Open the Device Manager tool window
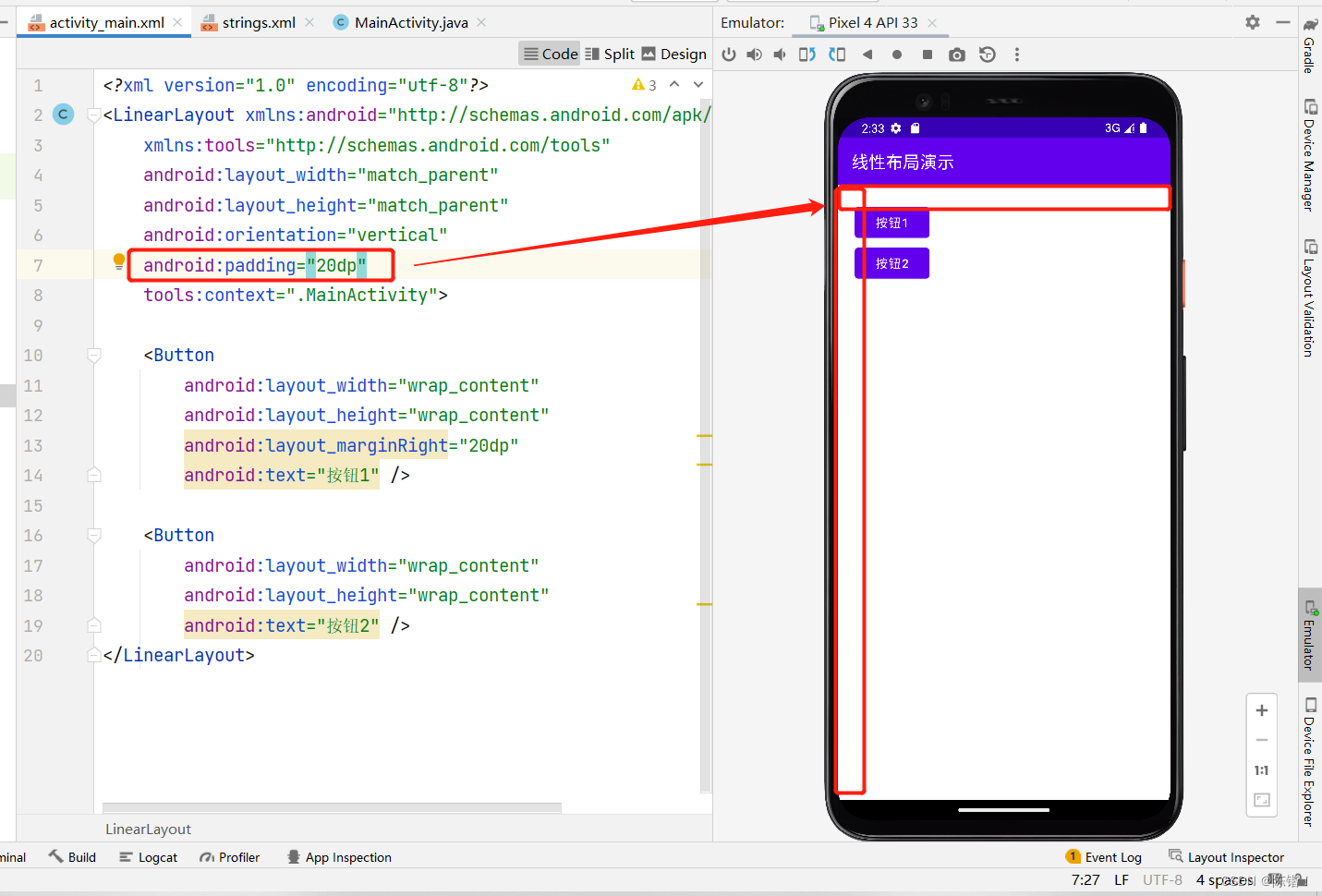The width and height of the screenshot is (1322, 896). click(x=1310, y=154)
